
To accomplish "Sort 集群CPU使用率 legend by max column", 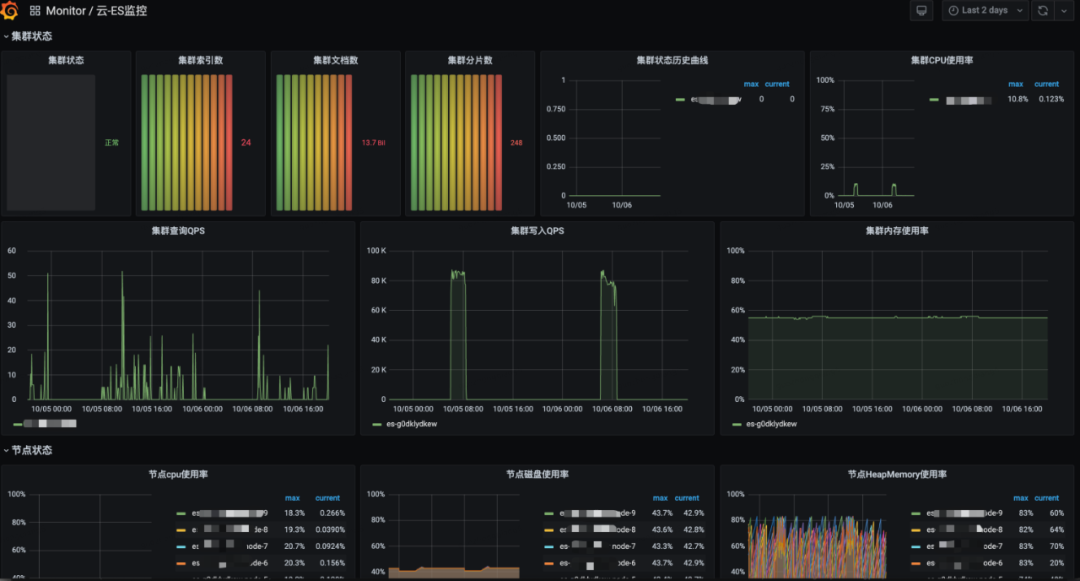I will (x=1016, y=84).
